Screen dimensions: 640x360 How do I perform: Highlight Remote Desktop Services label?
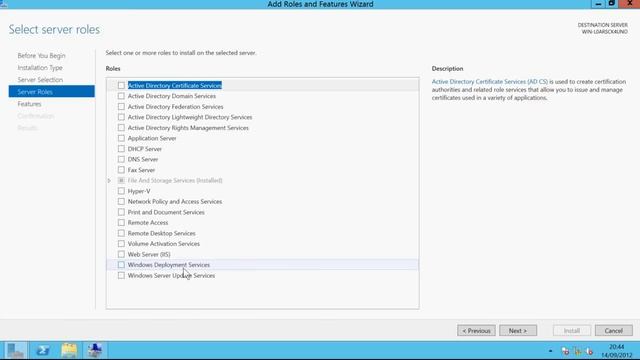[x=162, y=233]
